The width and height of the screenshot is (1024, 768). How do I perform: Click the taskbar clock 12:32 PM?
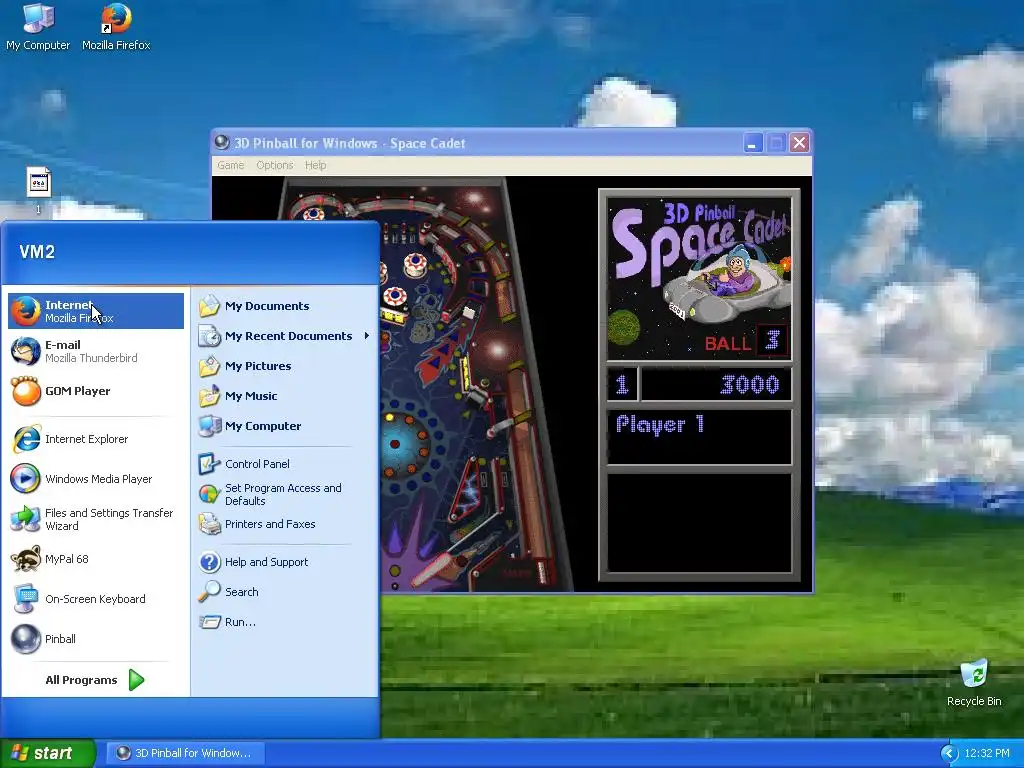[987, 753]
